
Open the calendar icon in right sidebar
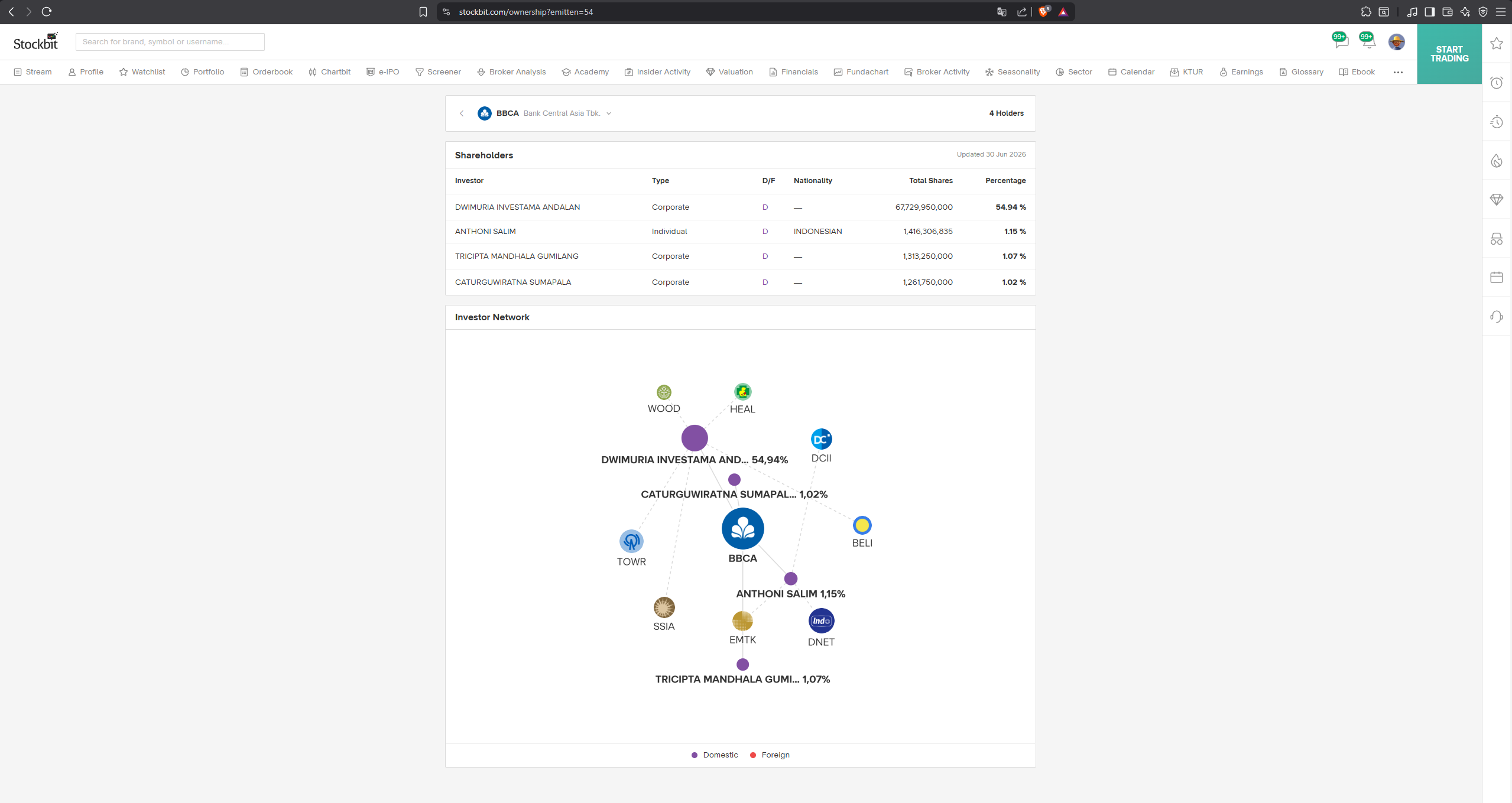(x=1497, y=277)
